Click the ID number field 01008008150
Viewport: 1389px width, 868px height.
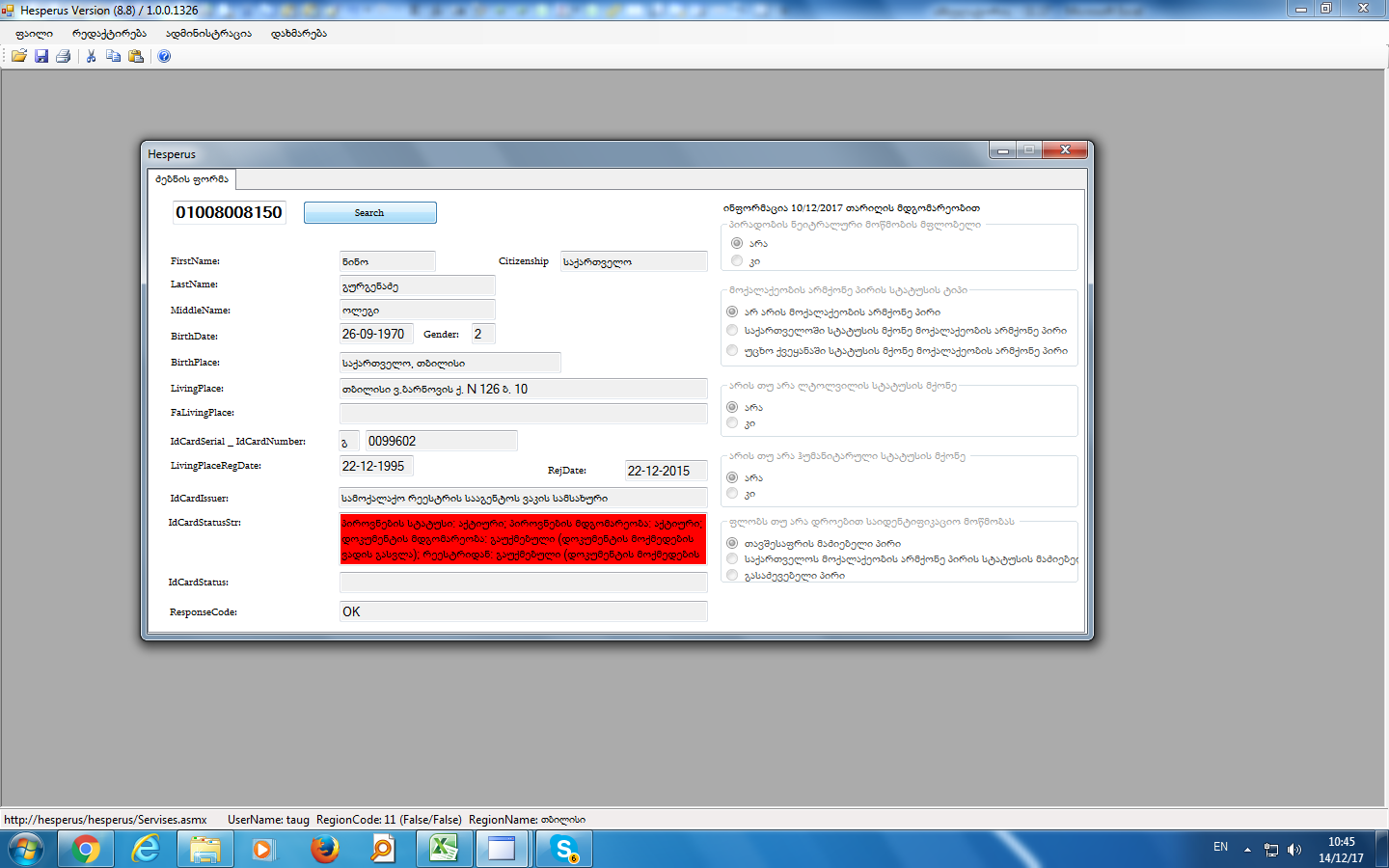[230, 212]
